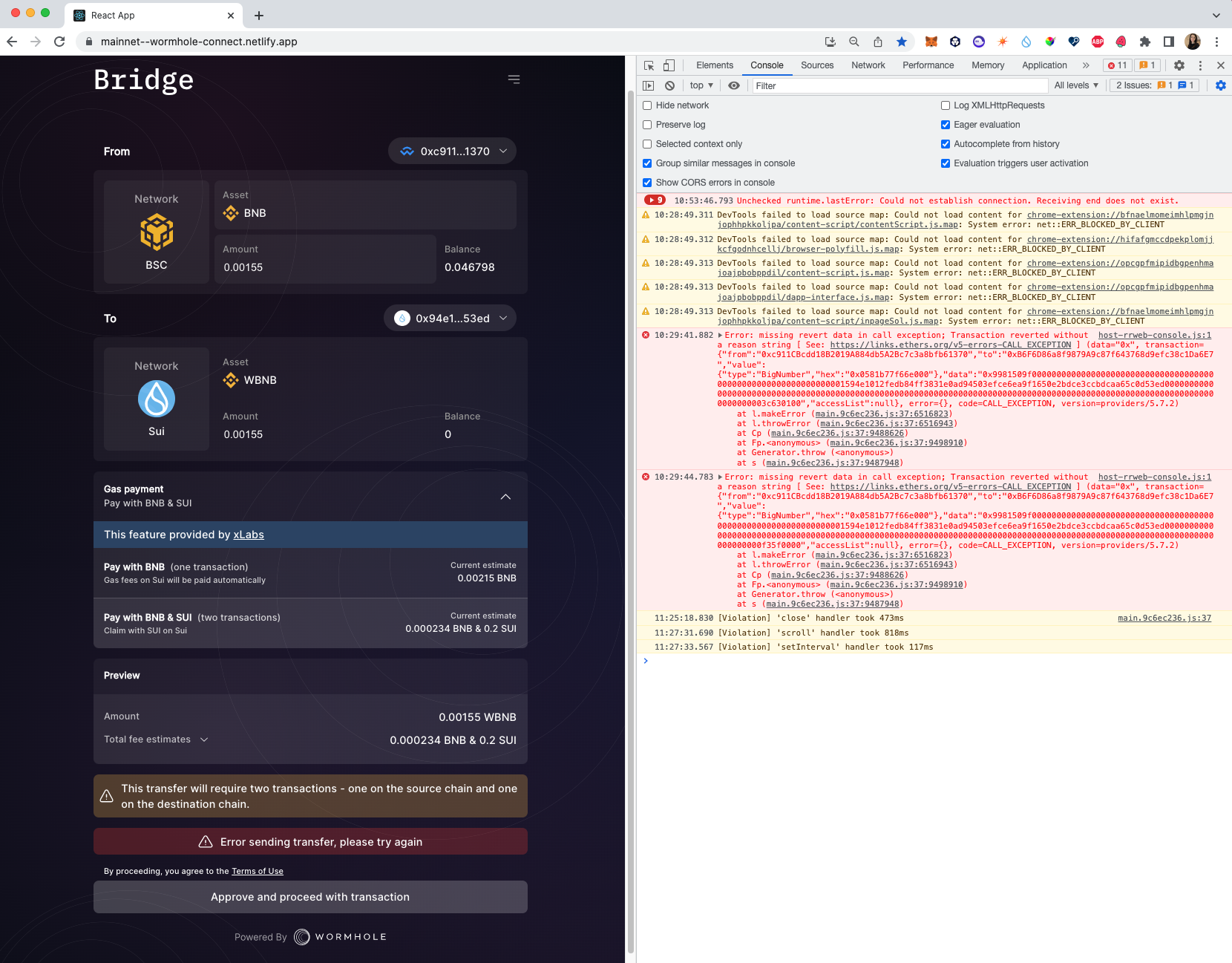
Task: Collapse the Gas payment section
Action: (505, 497)
